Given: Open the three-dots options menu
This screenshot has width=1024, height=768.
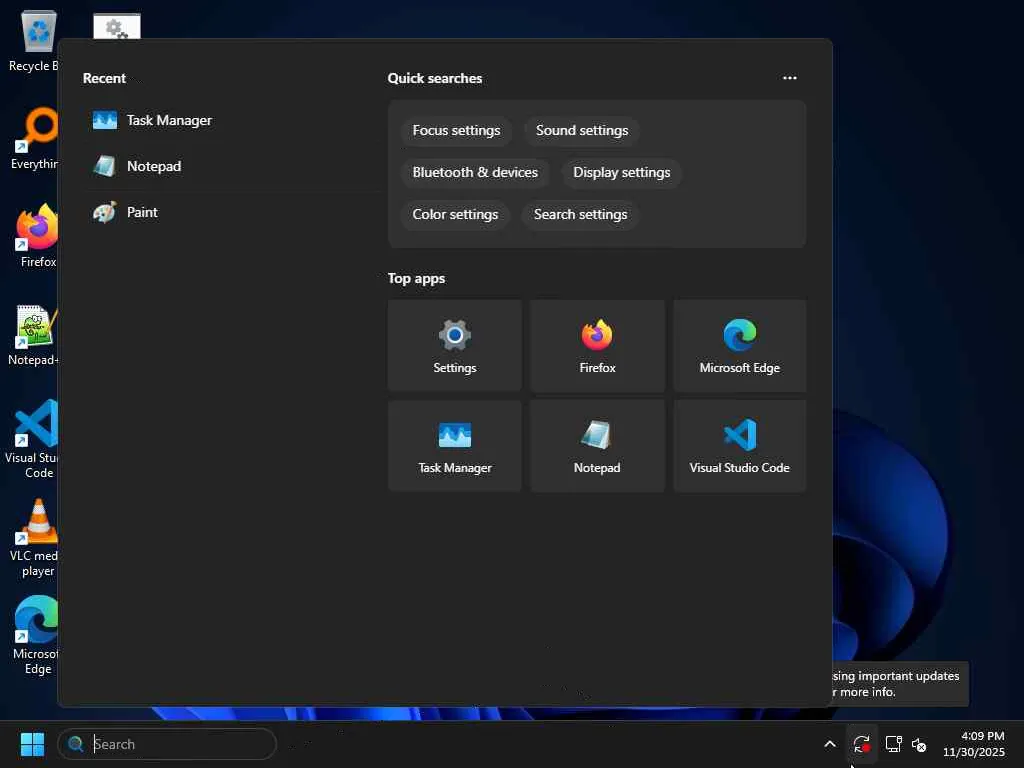Looking at the screenshot, I should point(790,78).
